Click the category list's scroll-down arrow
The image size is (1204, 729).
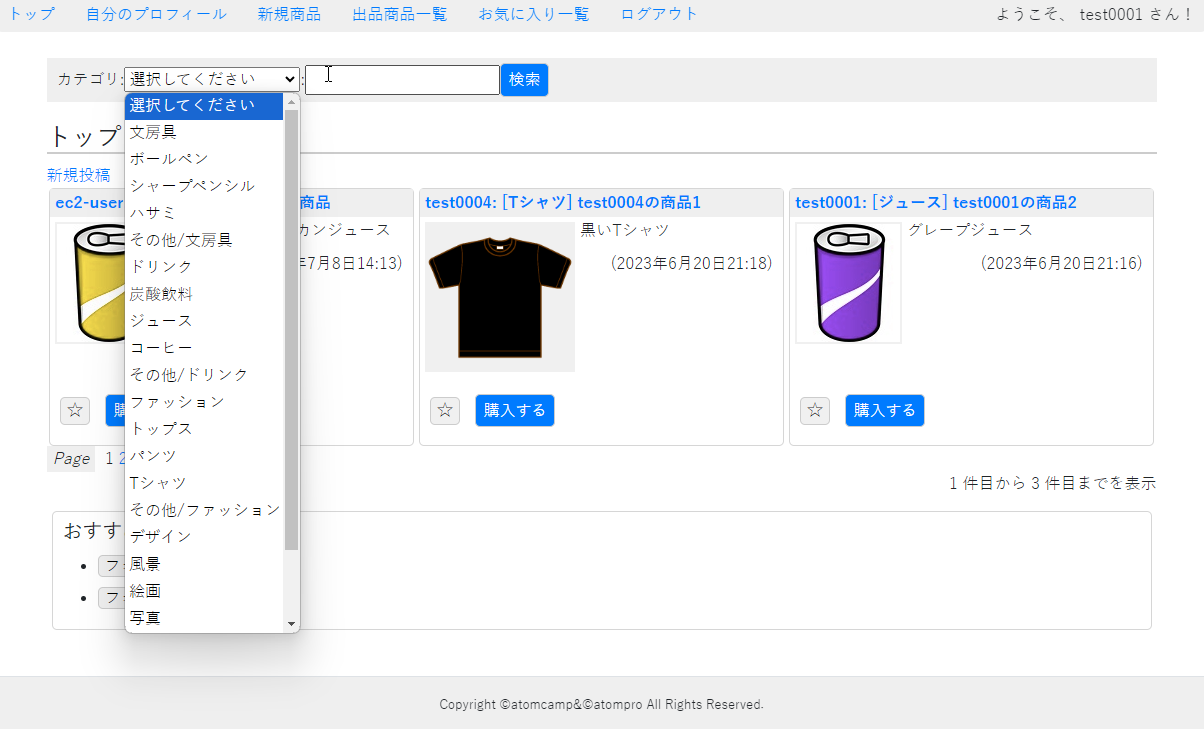[x=292, y=624]
